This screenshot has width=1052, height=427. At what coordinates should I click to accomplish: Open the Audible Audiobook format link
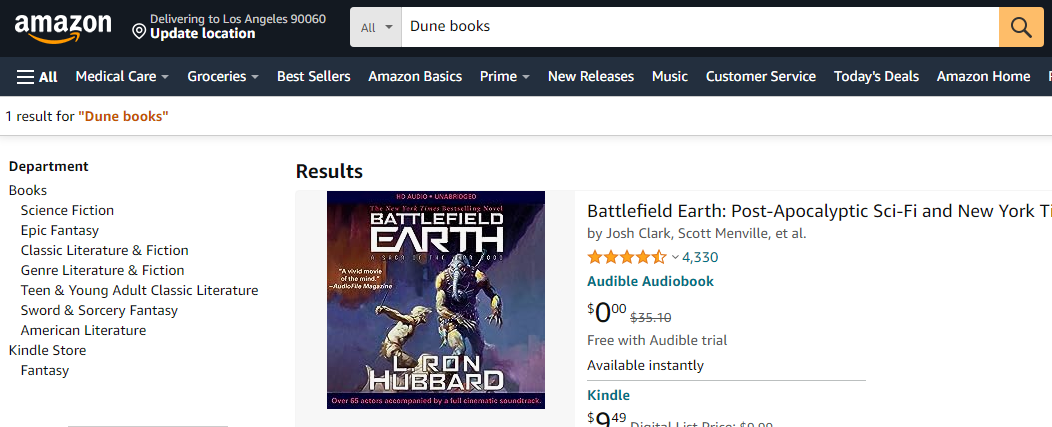650,281
